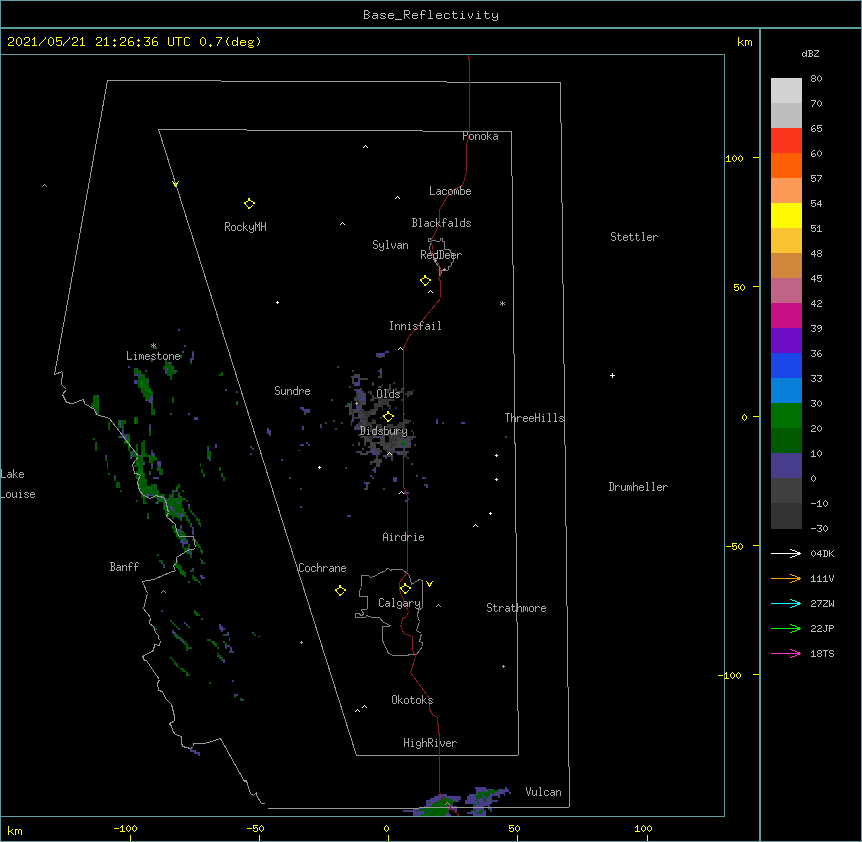Click the white 04DK arrow in the legend
862x842 pixels.
pos(786,553)
